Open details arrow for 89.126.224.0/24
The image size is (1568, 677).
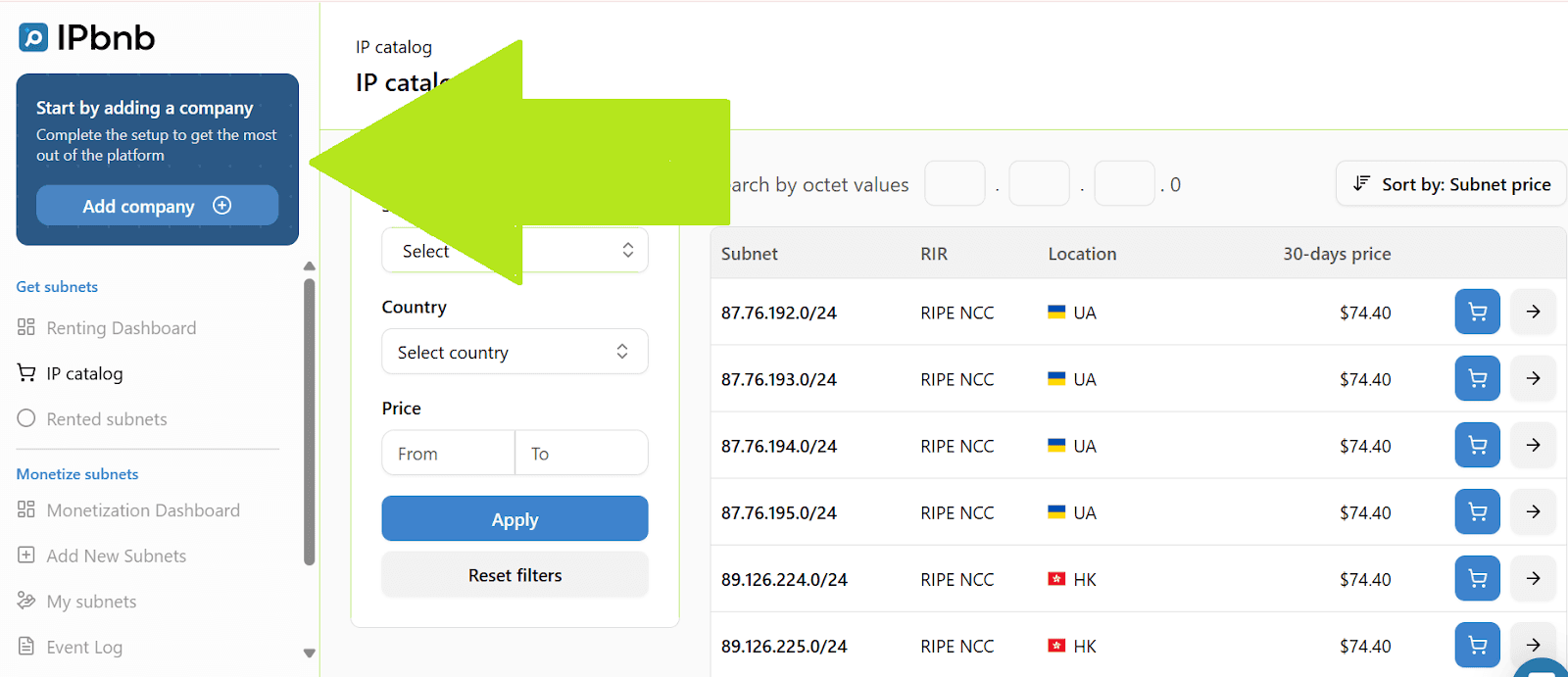(x=1533, y=578)
